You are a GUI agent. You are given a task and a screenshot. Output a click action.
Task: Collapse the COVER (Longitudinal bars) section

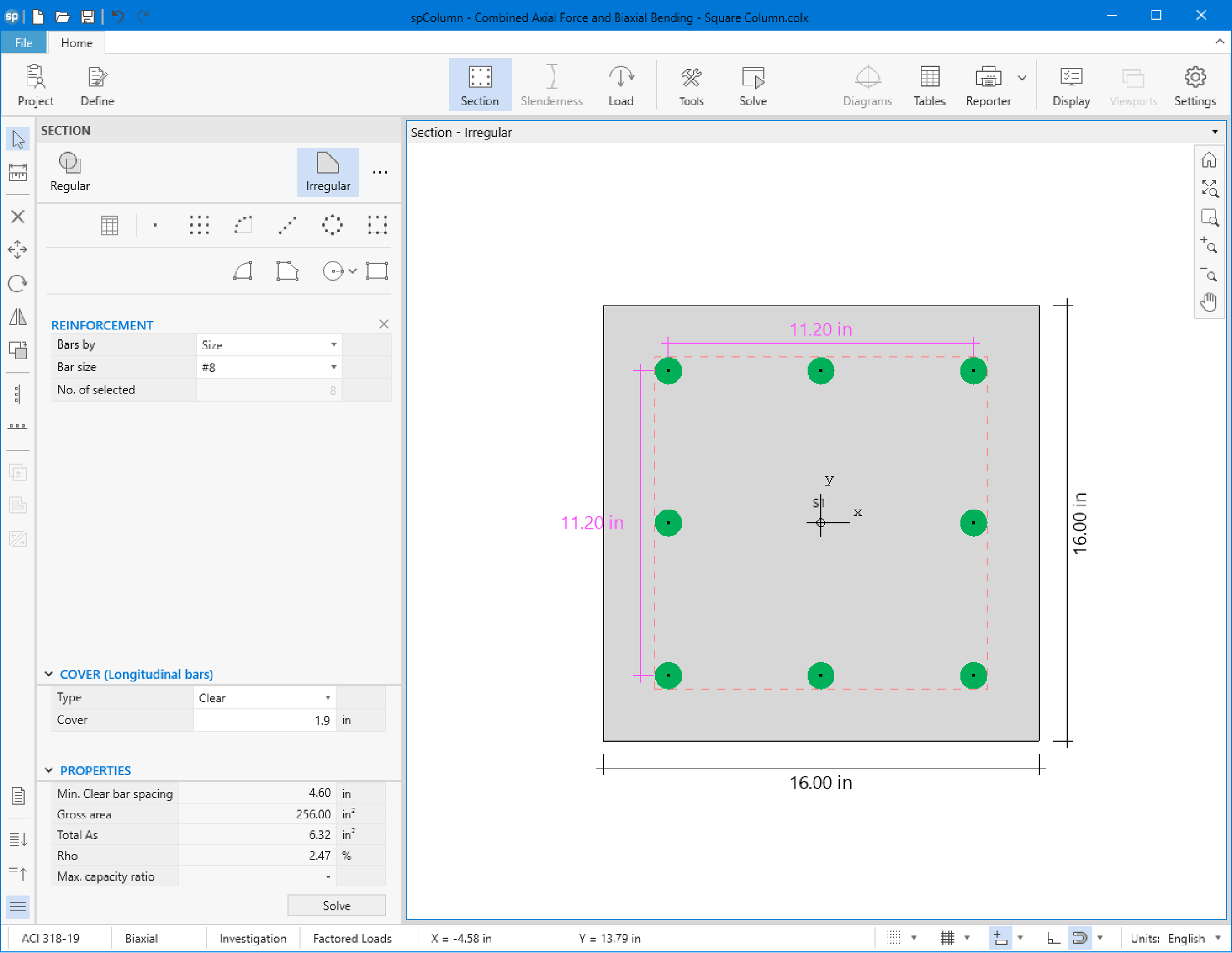click(49, 675)
